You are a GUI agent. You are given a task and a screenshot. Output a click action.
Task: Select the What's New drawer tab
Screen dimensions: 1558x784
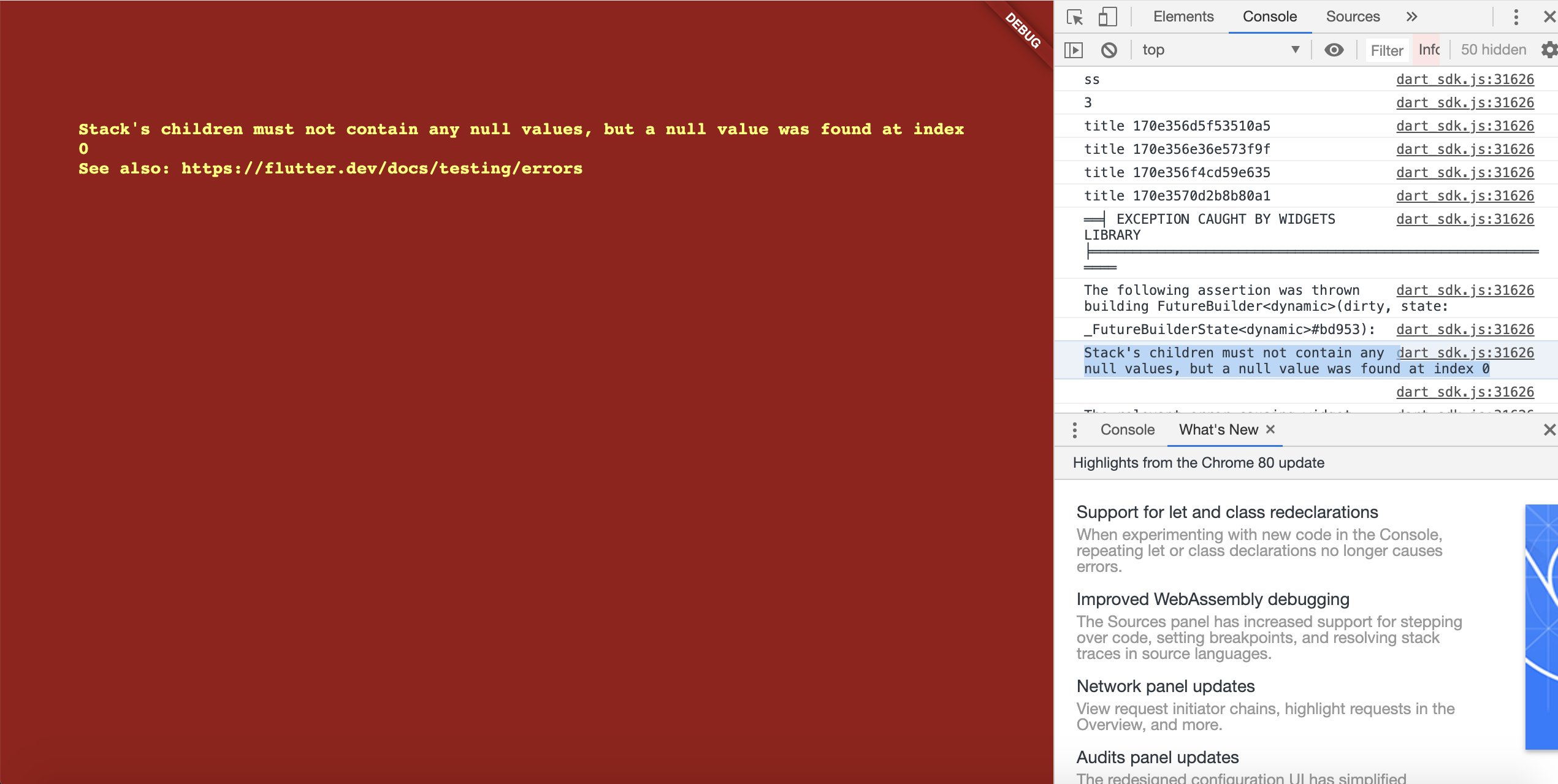tap(1218, 430)
